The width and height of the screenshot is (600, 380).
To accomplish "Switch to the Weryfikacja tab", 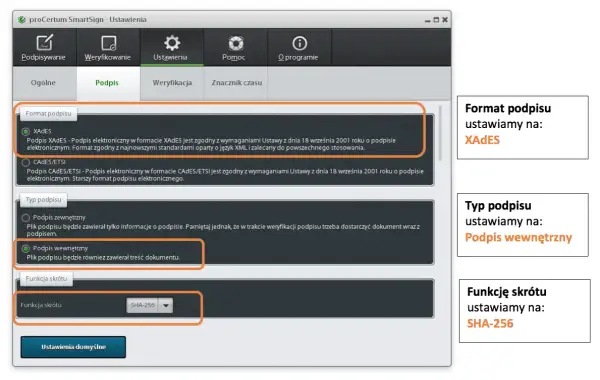I will (x=172, y=83).
